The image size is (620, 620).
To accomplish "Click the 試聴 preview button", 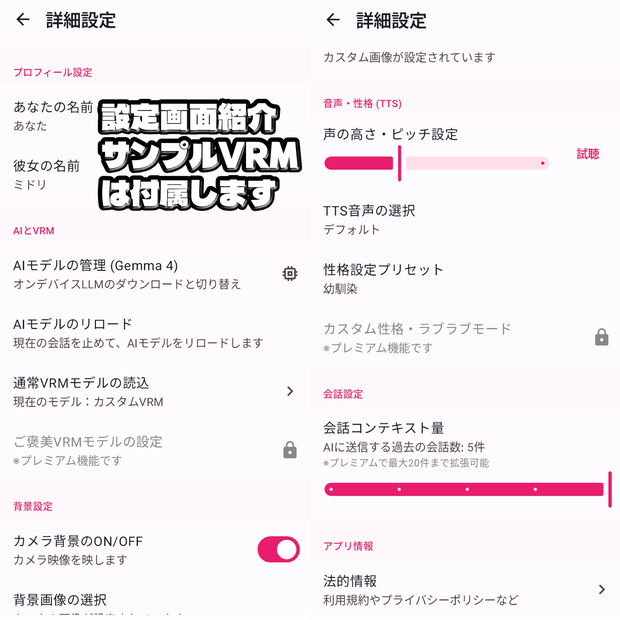I will 588,154.
